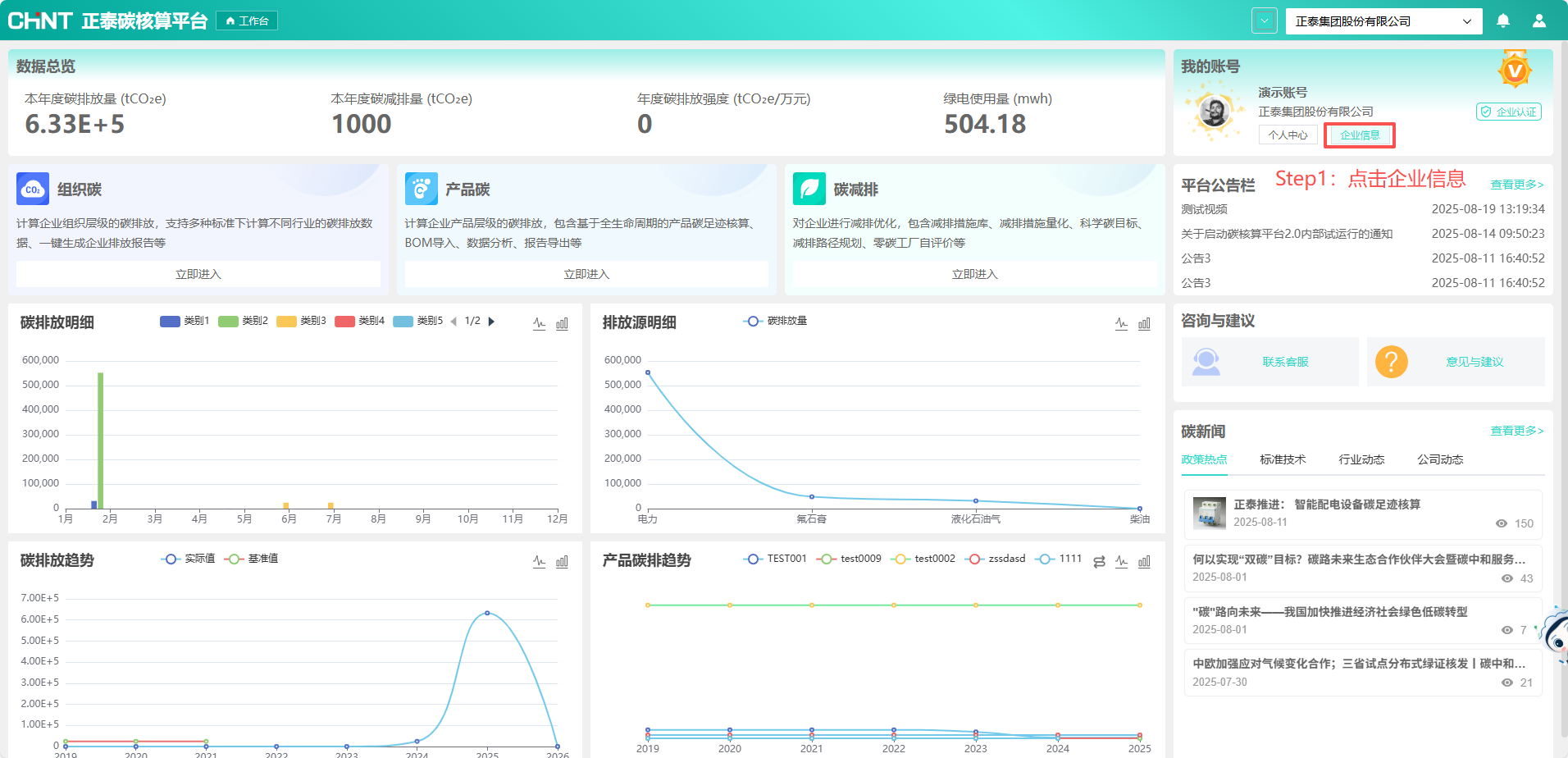Open the assistant mascot at right edge
The width and height of the screenshot is (1568, 758).
click(x=1555, y=635)
